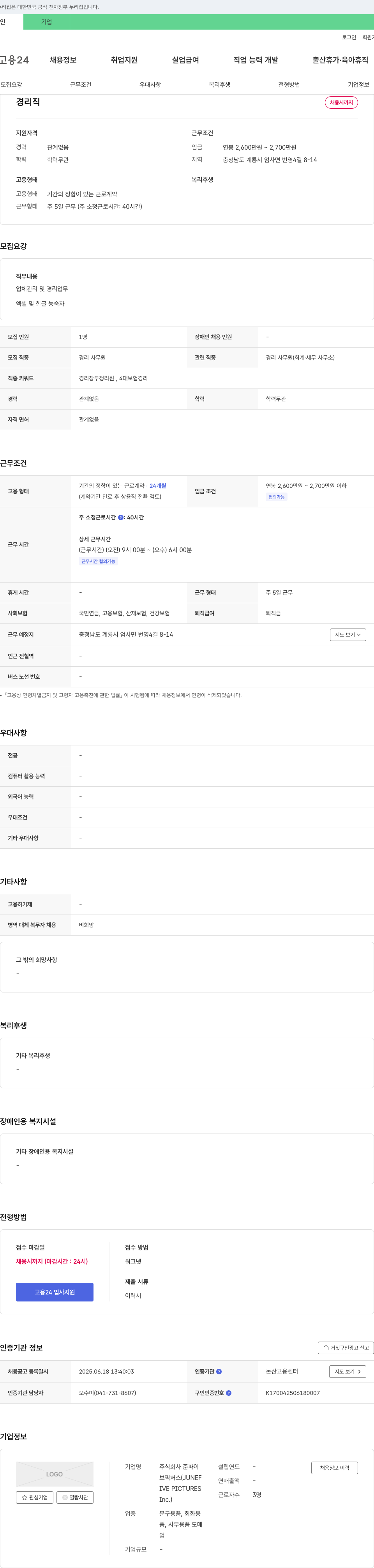
Task: Open the 채용정보 menu
Action: point(63,60)
